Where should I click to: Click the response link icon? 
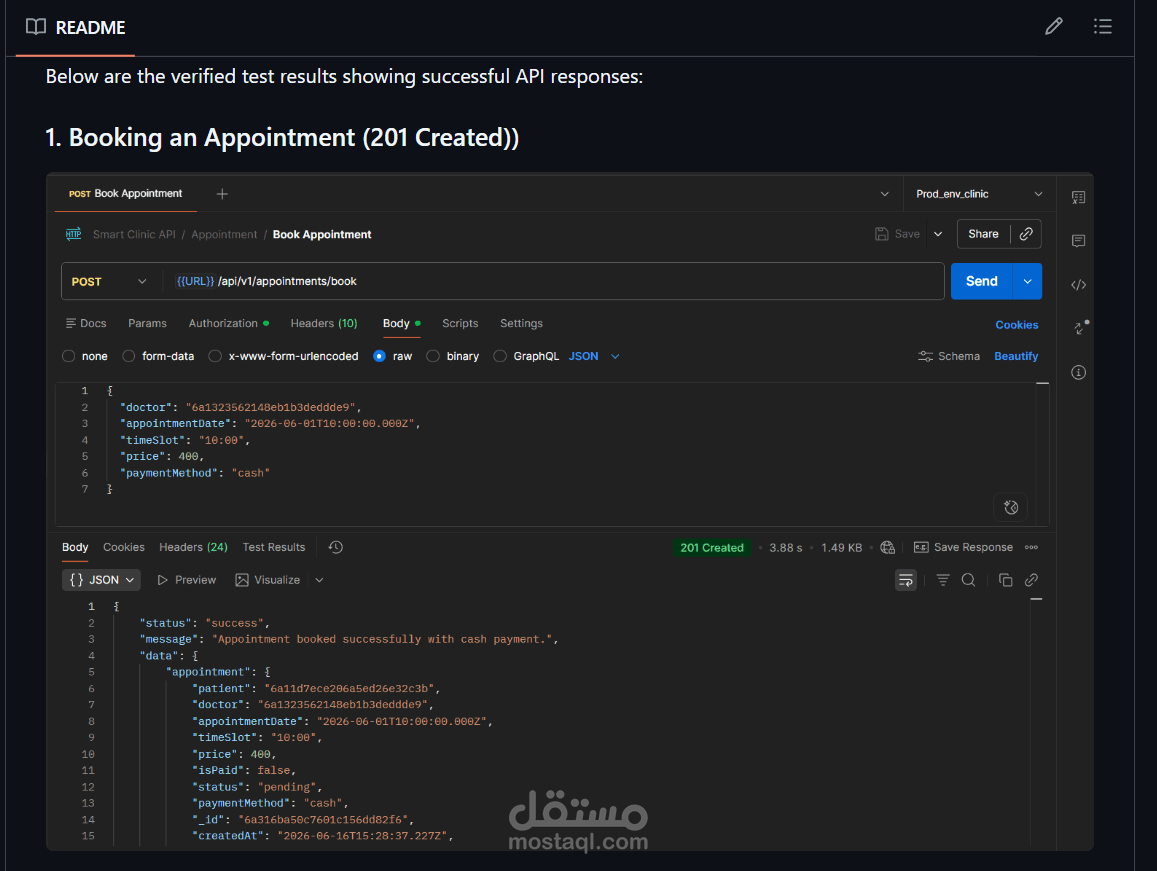click(1032, 580)
